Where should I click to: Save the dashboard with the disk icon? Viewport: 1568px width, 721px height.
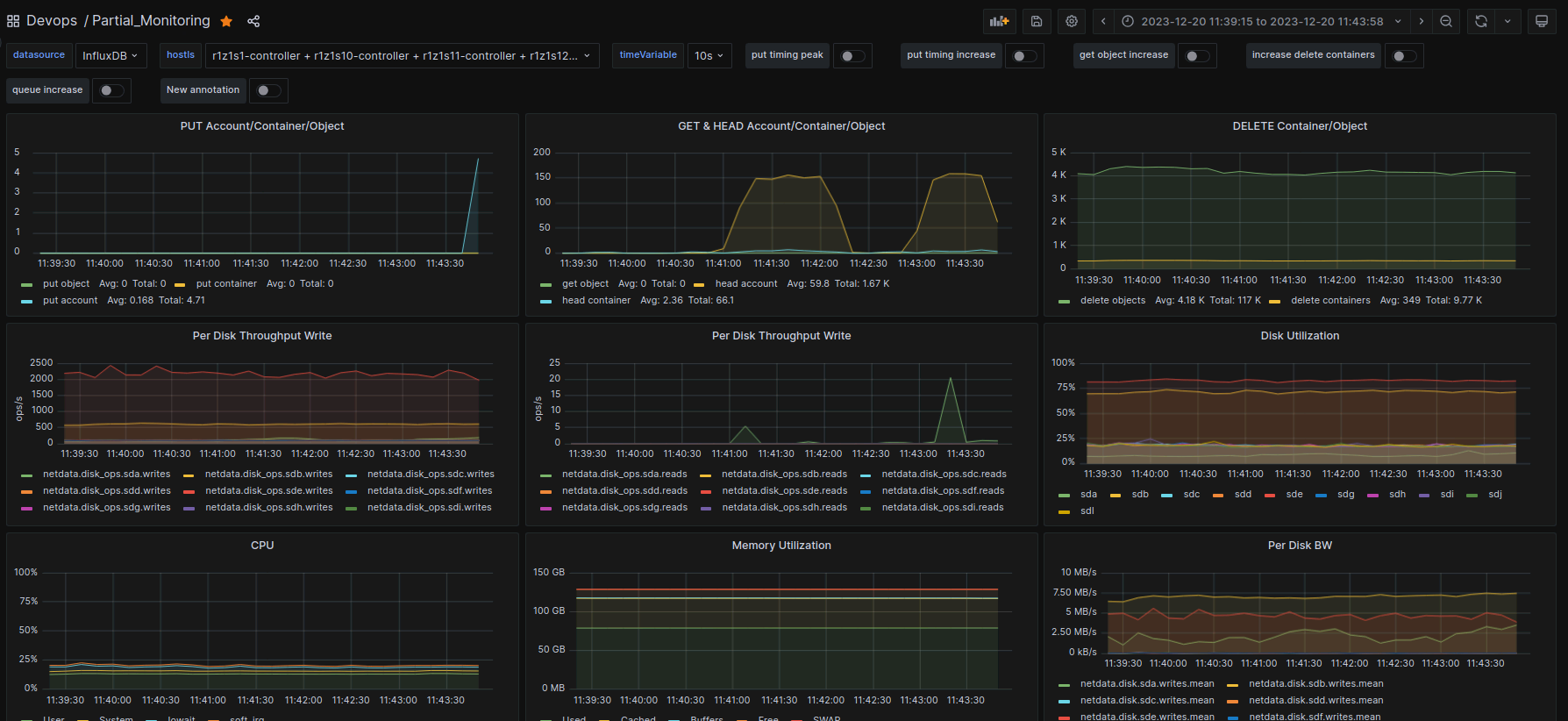(1037, 21)
